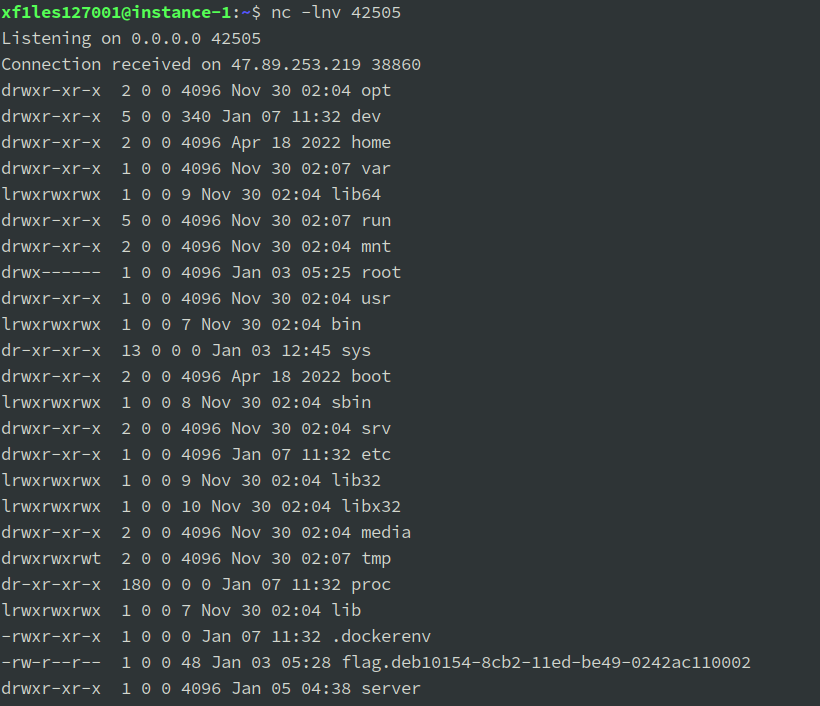This screenshot has width=820, height=706.
Task: Click the home directory name
Action: click(371, 142)
